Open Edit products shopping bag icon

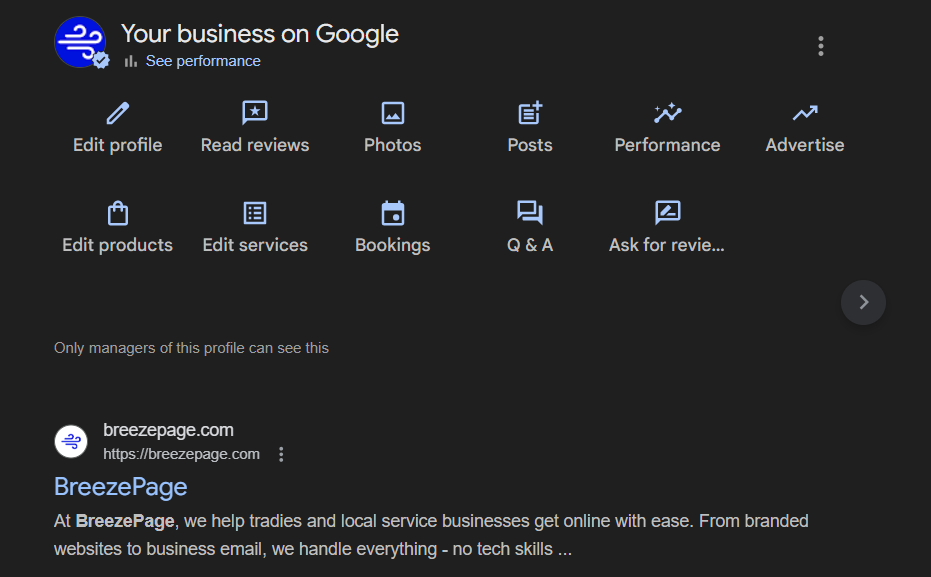[x=118, y=213]
